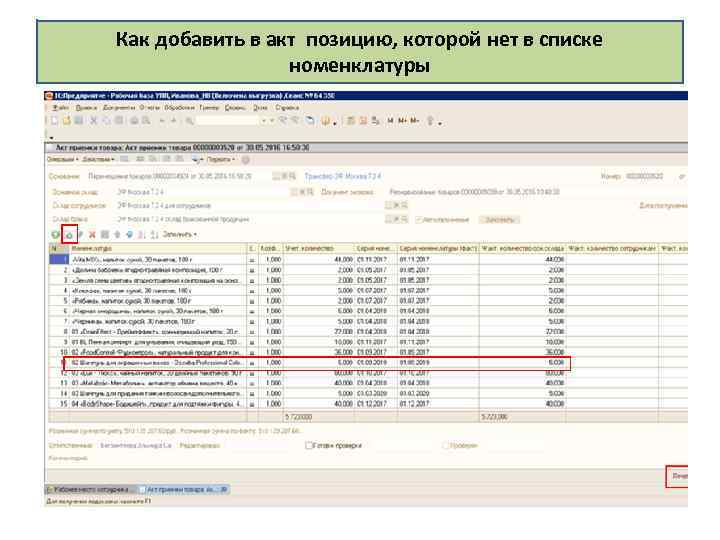This screenshot has width=720, height=540.
Task: Click the sort ascending icon in table toolbar
Action: point(141,235)
